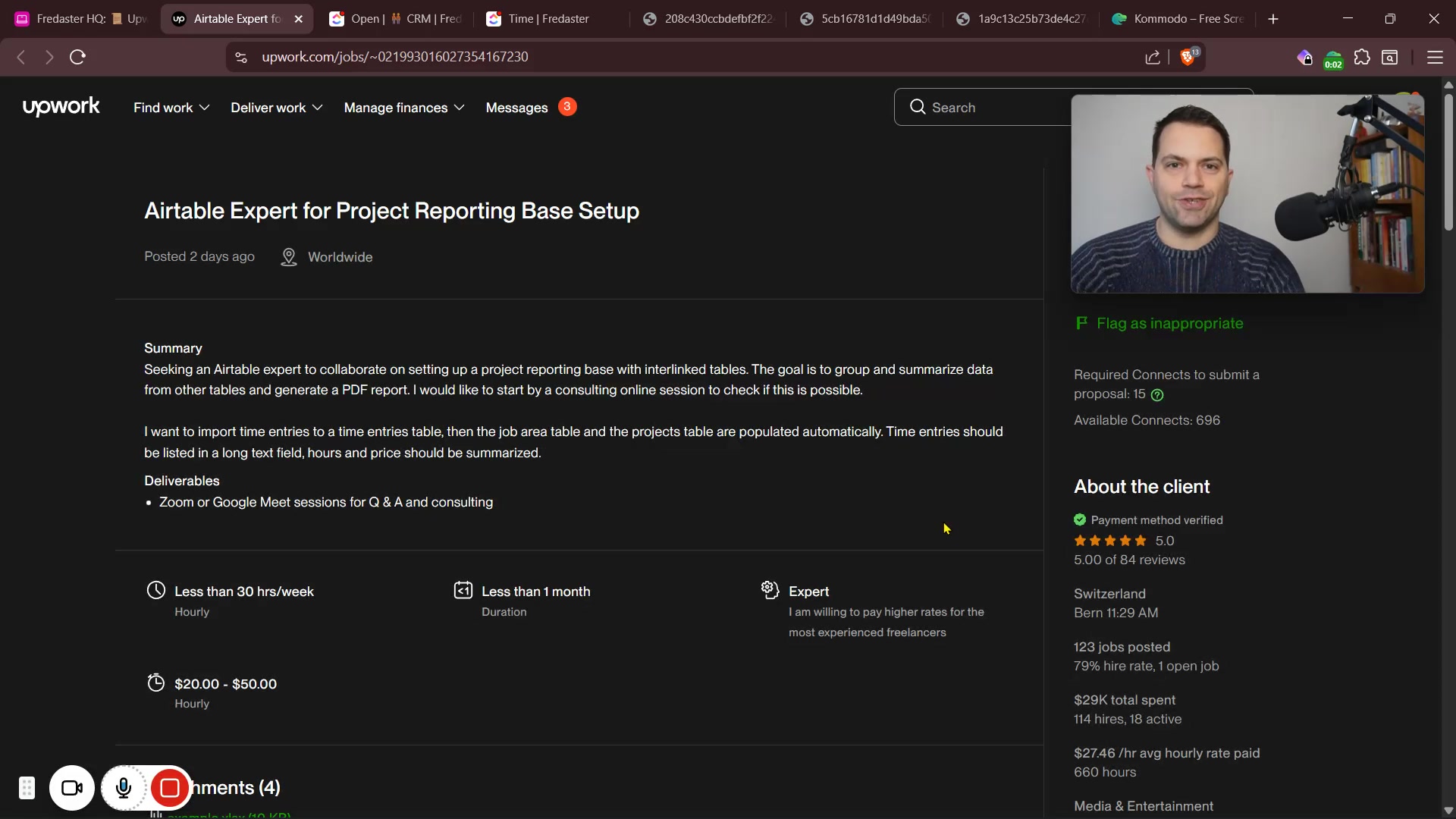This screenshot has height=819, width=1456.
Task: Reload the current page
Action: (x=77, y=57)
